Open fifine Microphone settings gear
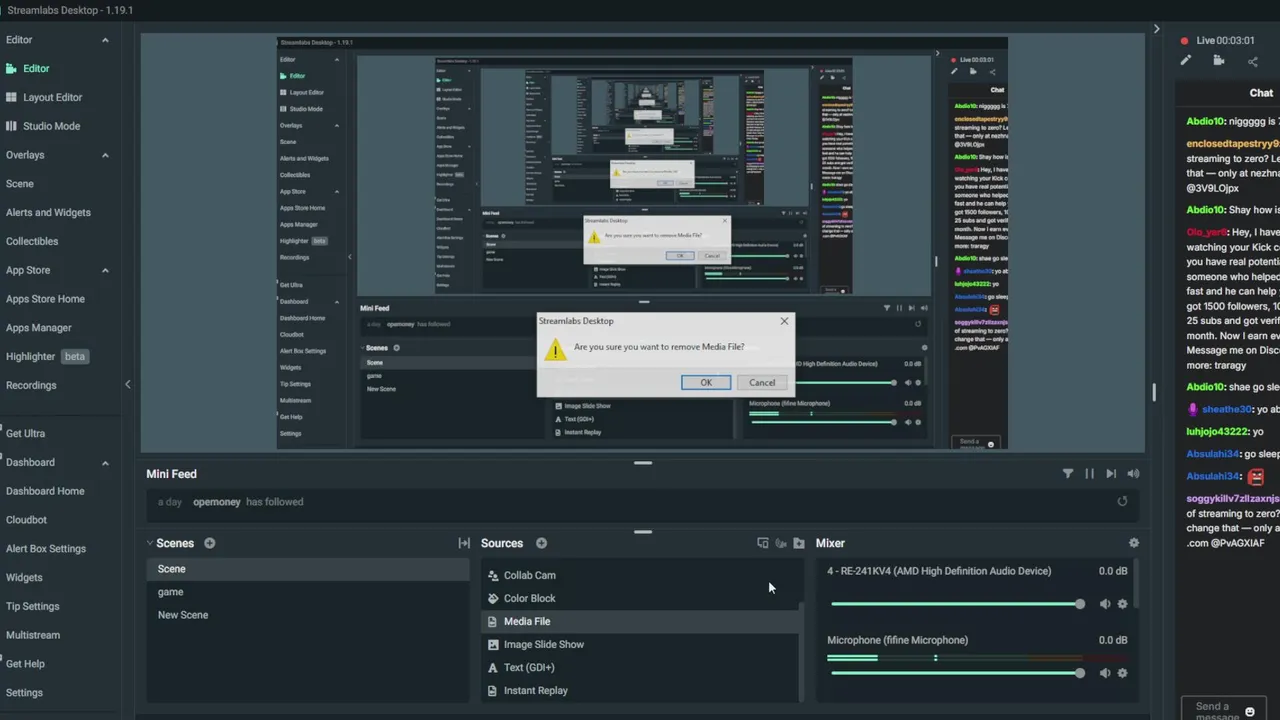1280x720 pixels. pos(1122,673)
